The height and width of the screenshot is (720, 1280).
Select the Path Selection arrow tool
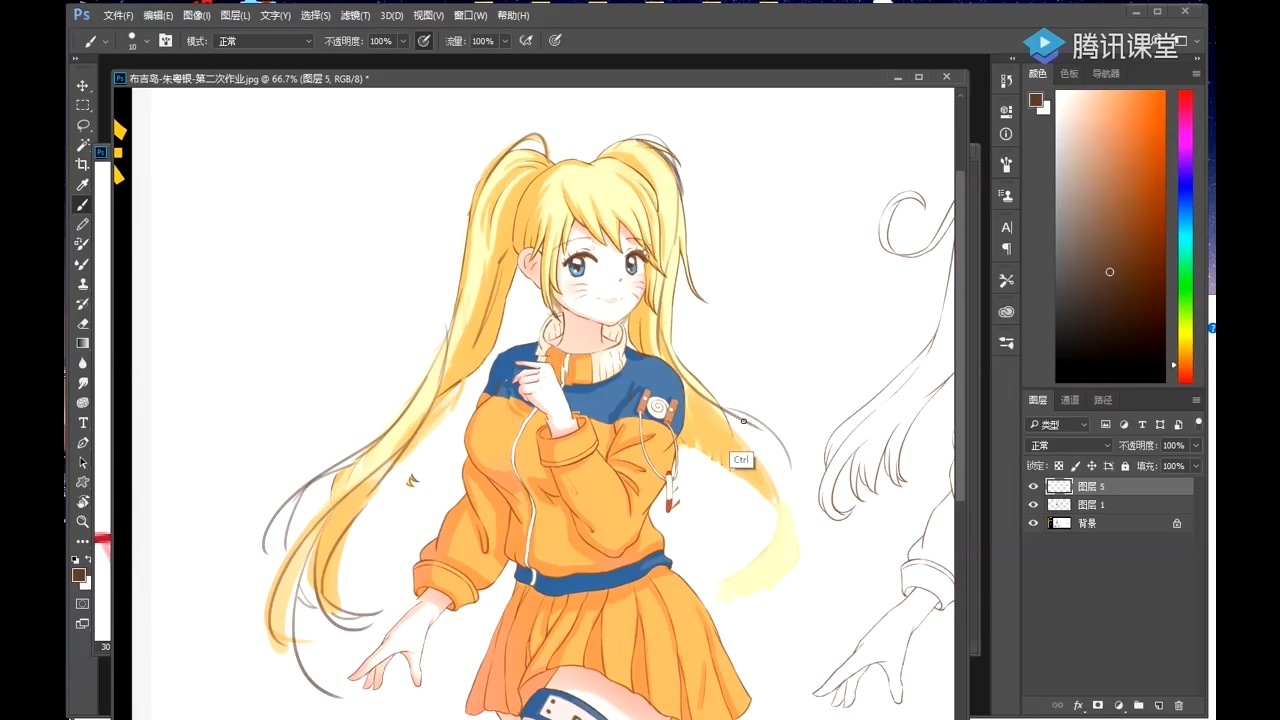click(x=83, y=463)
